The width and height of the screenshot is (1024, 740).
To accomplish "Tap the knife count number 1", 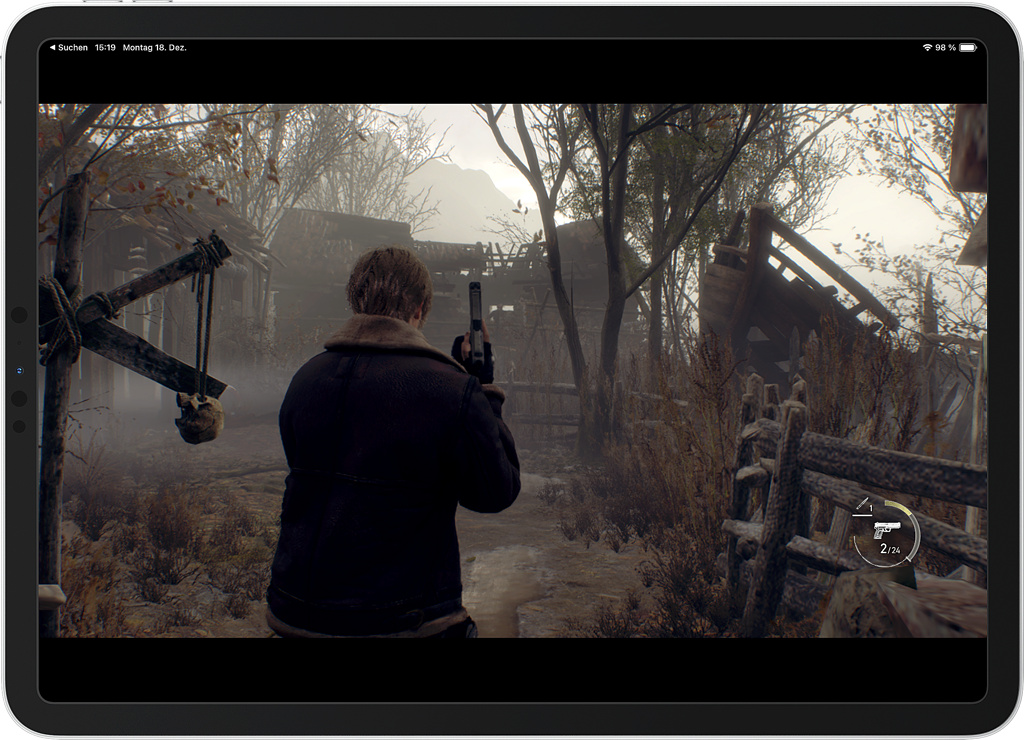I will 871,509.
